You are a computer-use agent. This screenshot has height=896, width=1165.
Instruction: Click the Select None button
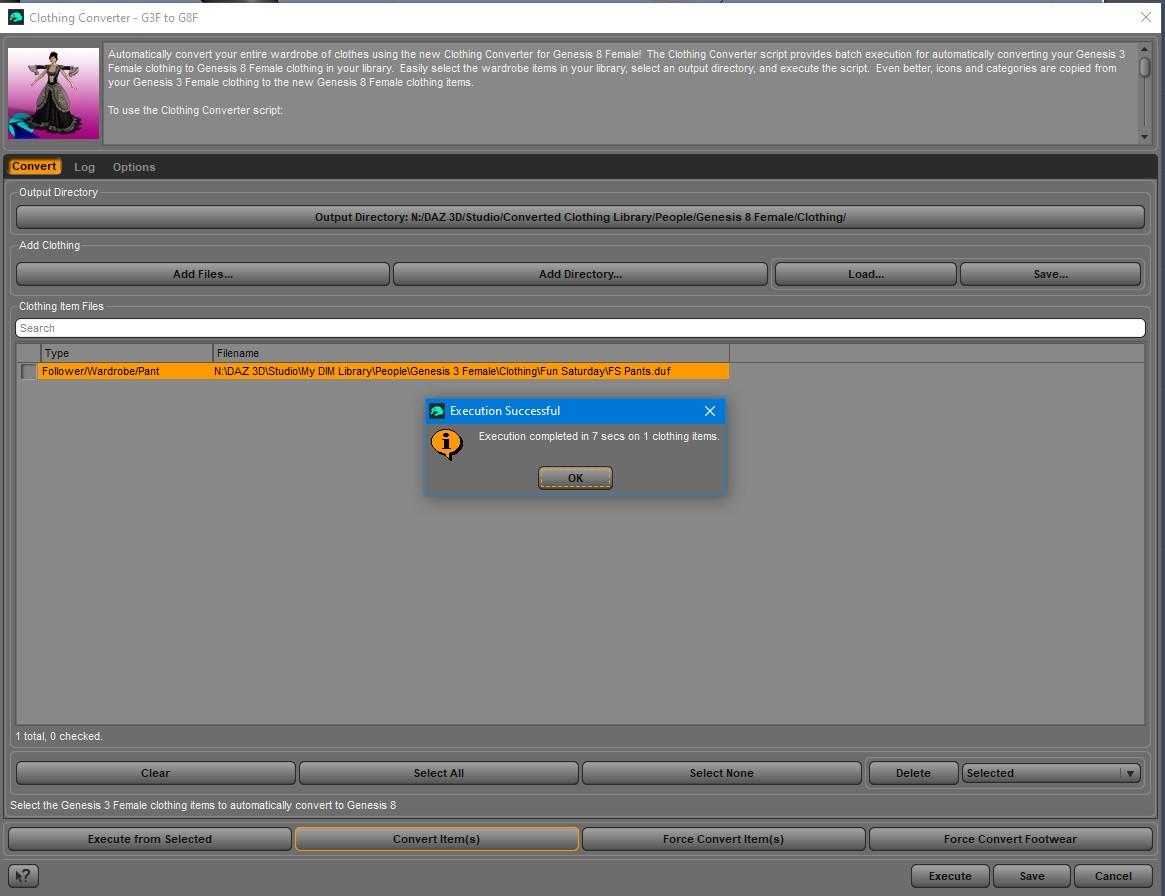[x=721, y=773]
